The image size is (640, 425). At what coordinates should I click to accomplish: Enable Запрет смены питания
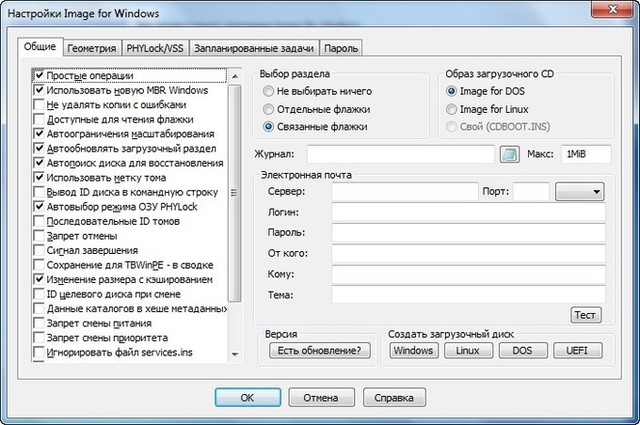[39, 323]
